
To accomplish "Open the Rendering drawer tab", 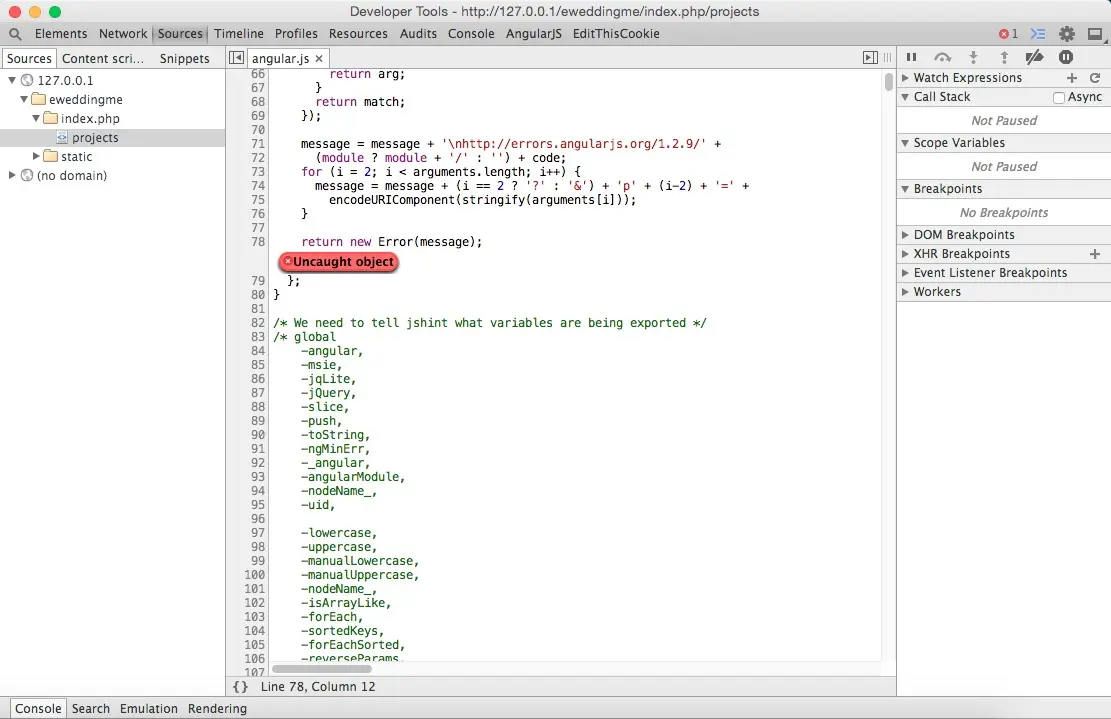I will (218, 708).
